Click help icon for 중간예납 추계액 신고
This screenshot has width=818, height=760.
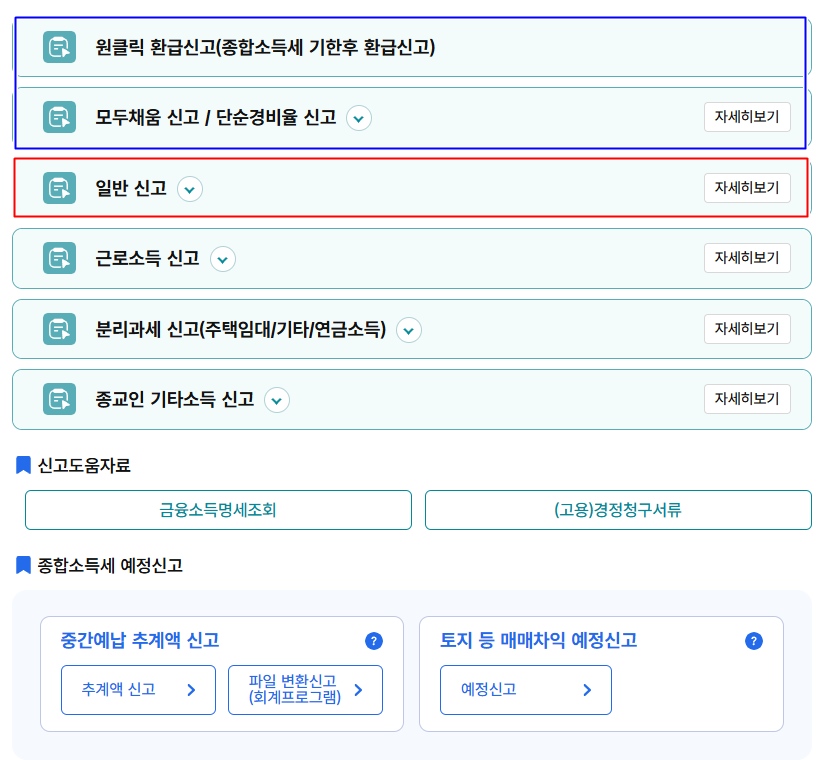(x=374, y=641)
